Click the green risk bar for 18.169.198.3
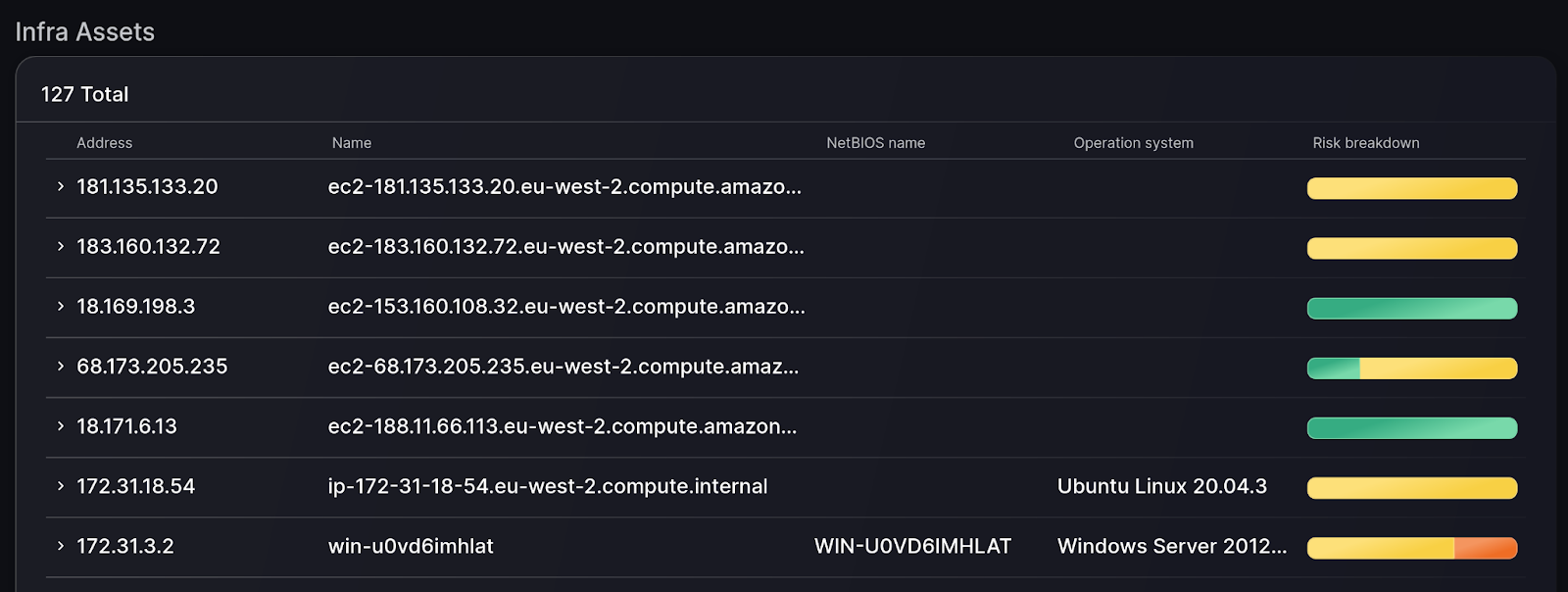1568x592 pixels. (x=1412, y=308)
